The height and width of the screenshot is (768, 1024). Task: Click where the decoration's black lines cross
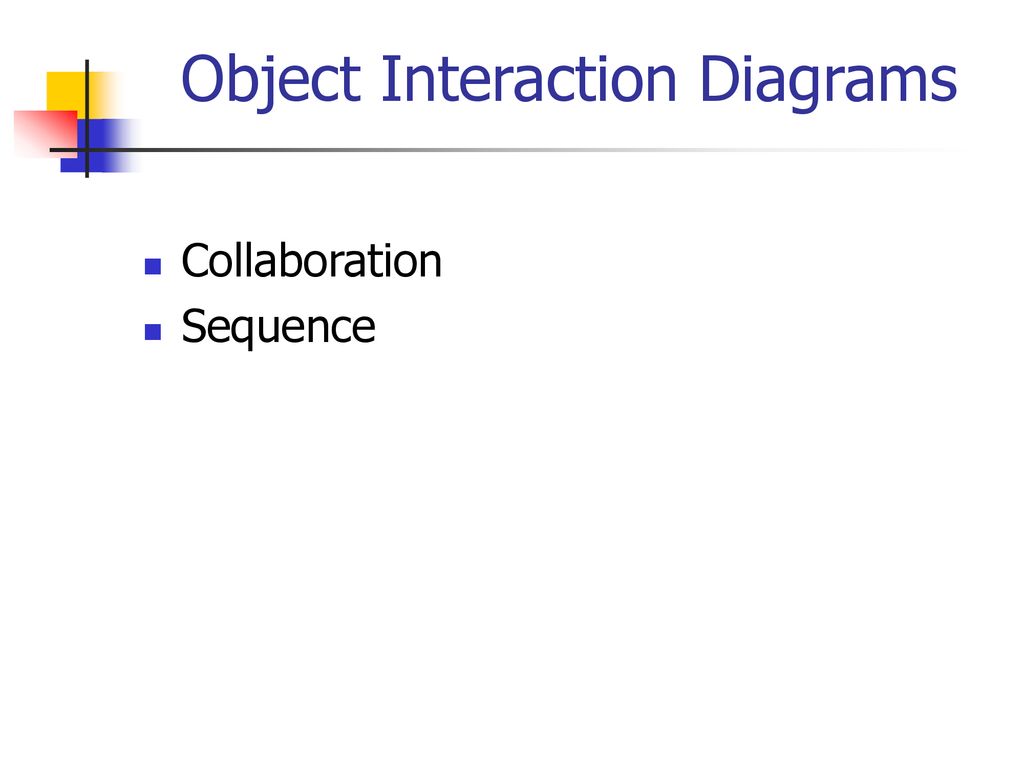pyautogui.click(x=87, y=150)
